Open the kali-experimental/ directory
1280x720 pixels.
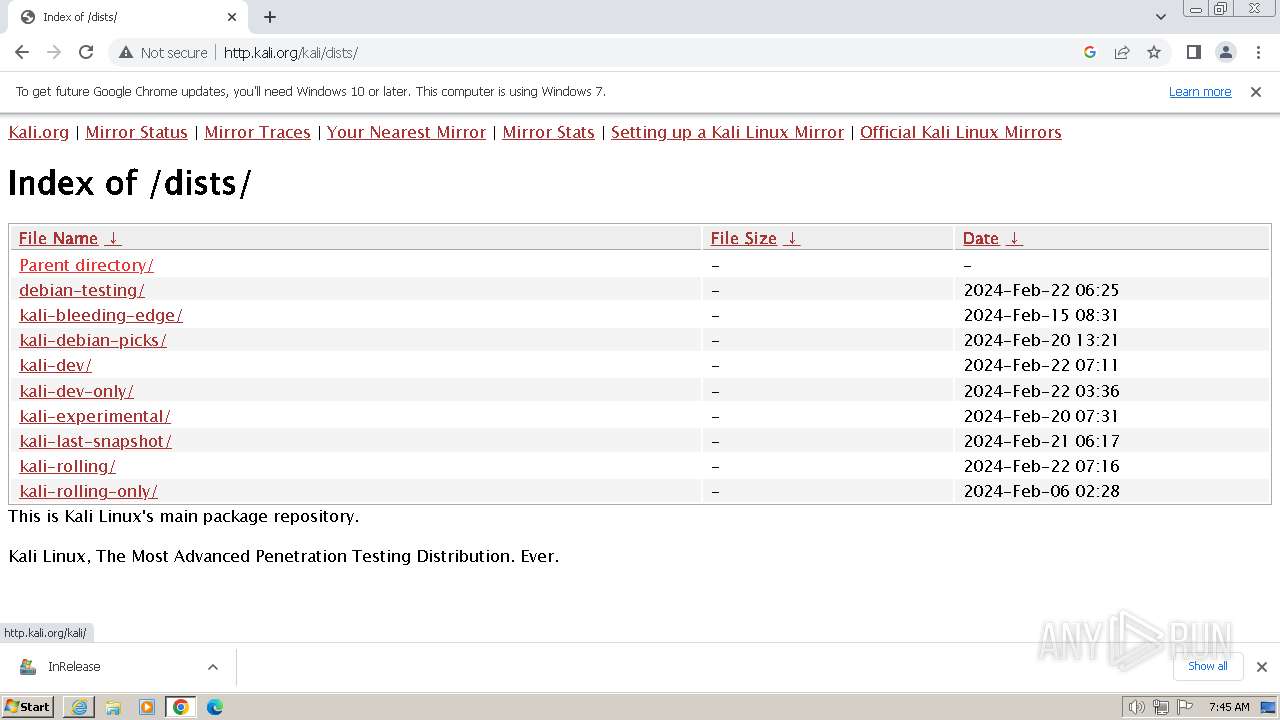click(95, 416)
